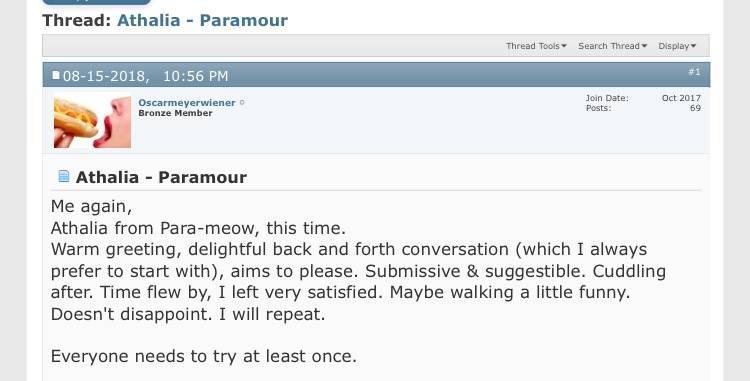Click the Oct 2017 join date value

[x=681, y=98]
